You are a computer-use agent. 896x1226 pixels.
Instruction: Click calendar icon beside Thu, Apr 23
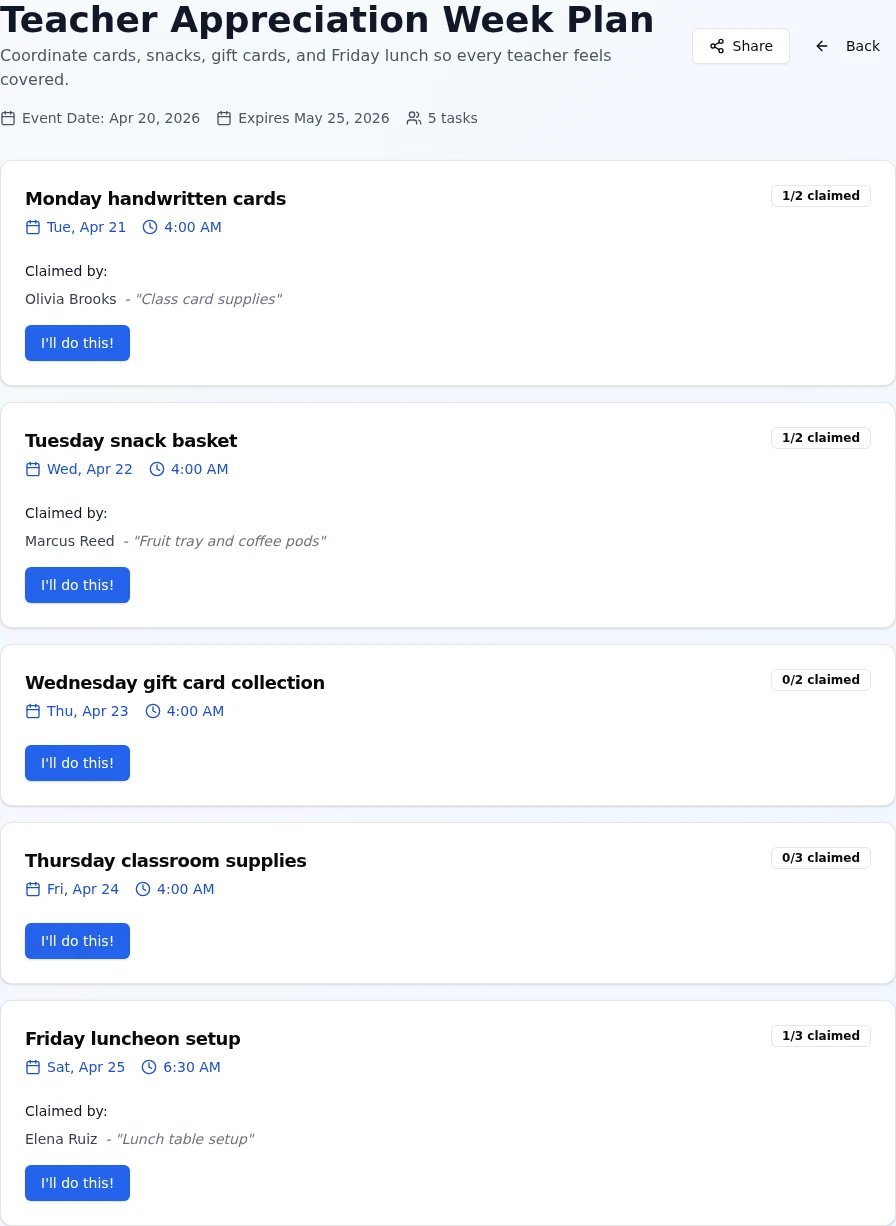click(x=33, y=711)
